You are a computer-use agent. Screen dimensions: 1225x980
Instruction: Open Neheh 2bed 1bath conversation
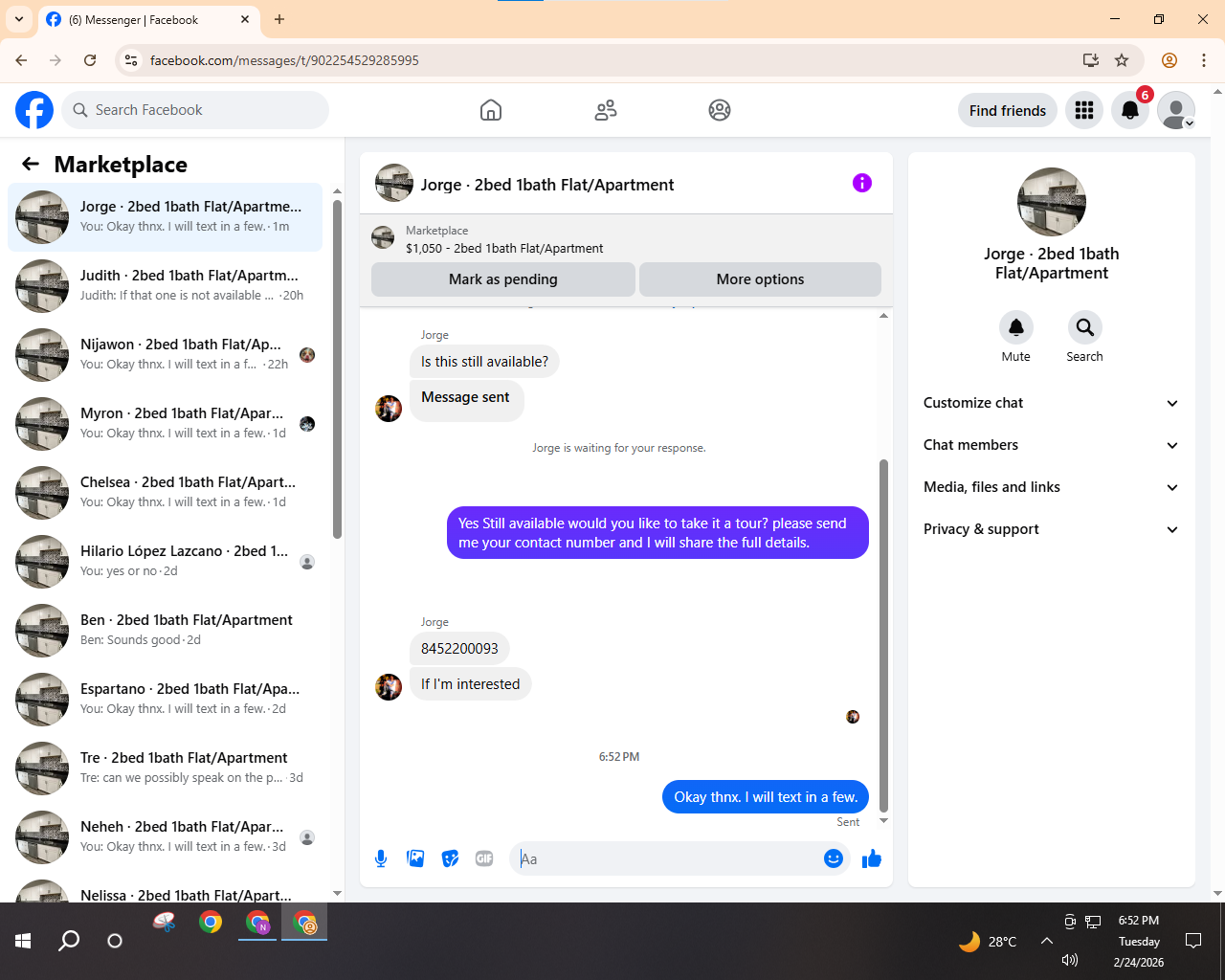pyautogui.click(x=166, y=837)
